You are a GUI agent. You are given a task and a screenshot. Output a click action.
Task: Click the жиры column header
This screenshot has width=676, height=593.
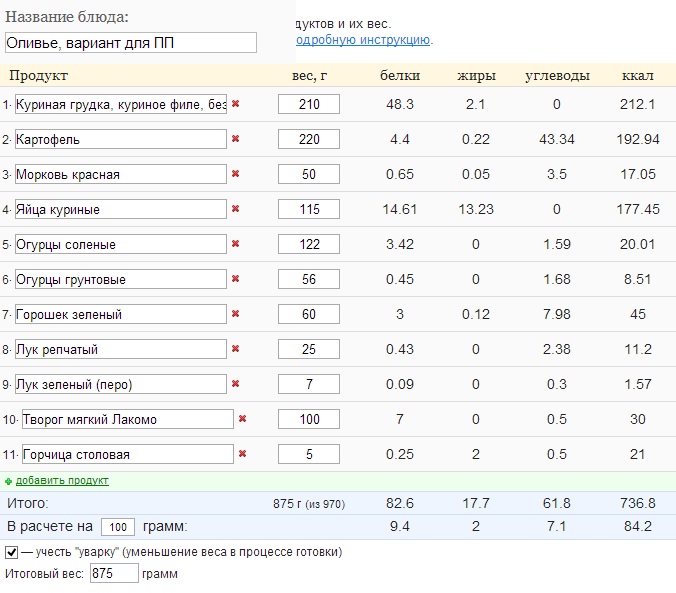pos(476,76)
